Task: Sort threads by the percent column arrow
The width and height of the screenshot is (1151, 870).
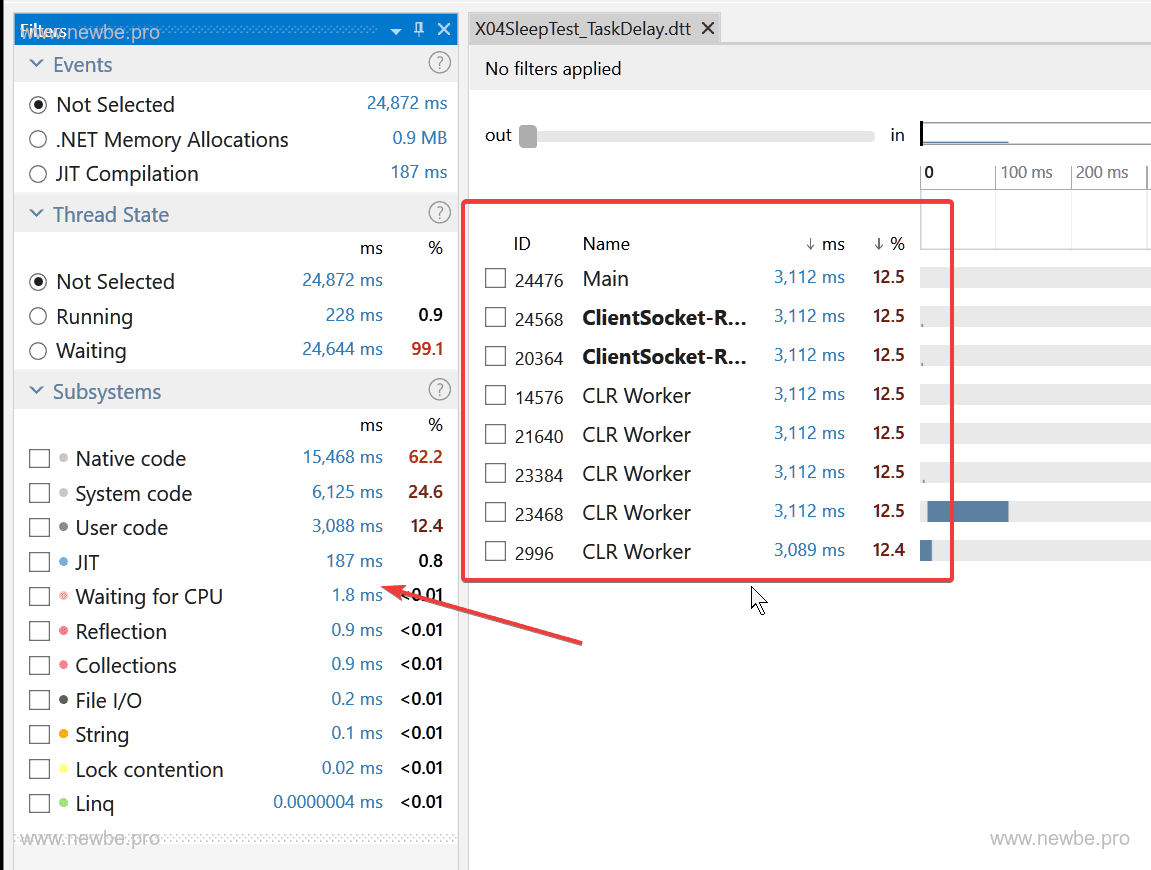Action: point(878,244)
